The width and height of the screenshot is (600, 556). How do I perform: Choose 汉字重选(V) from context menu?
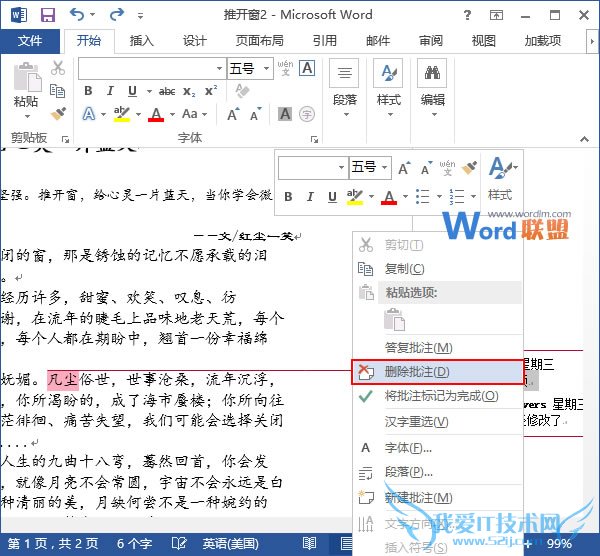(x=437, y=422)
